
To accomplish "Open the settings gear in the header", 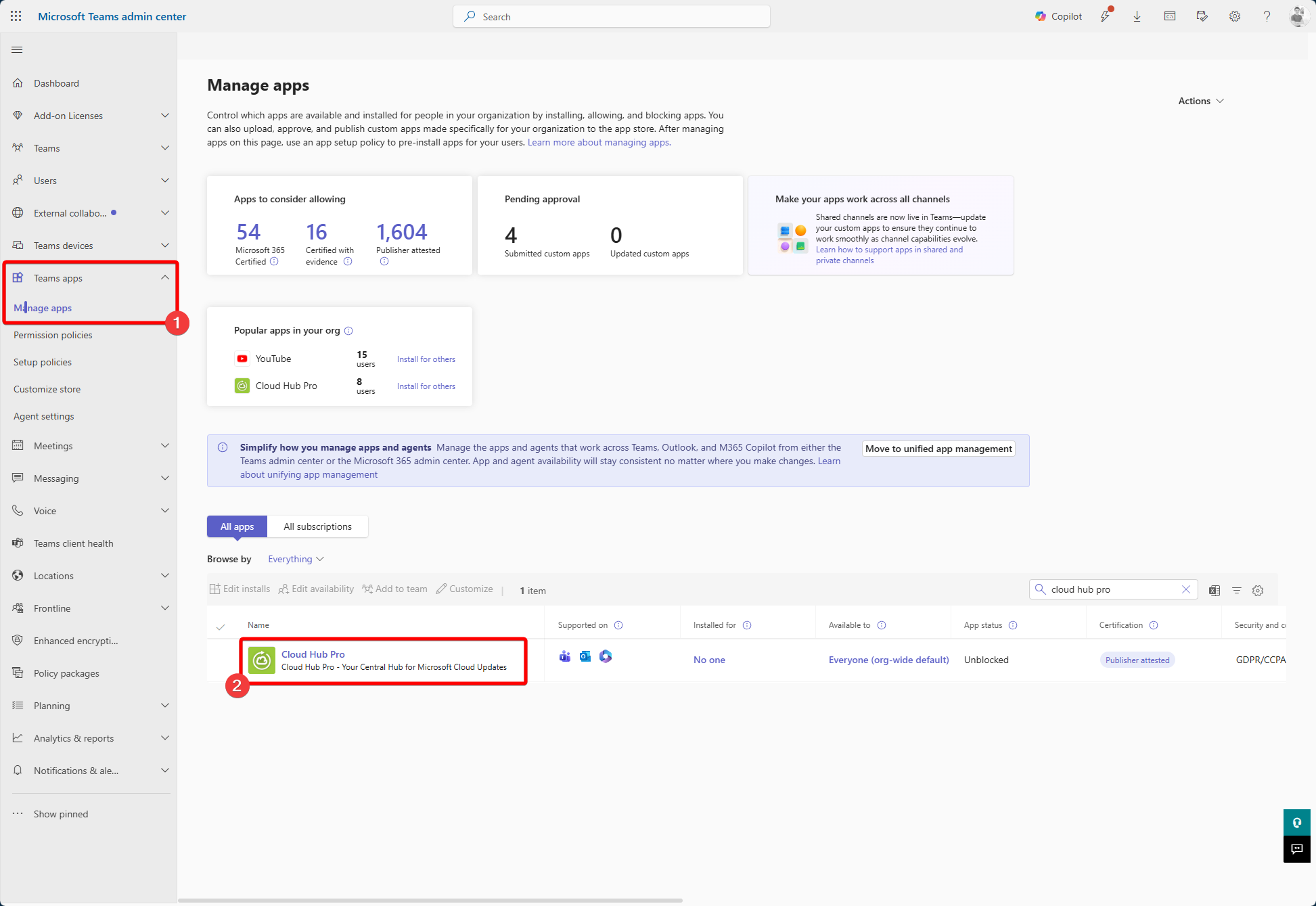I will 1235,16.
